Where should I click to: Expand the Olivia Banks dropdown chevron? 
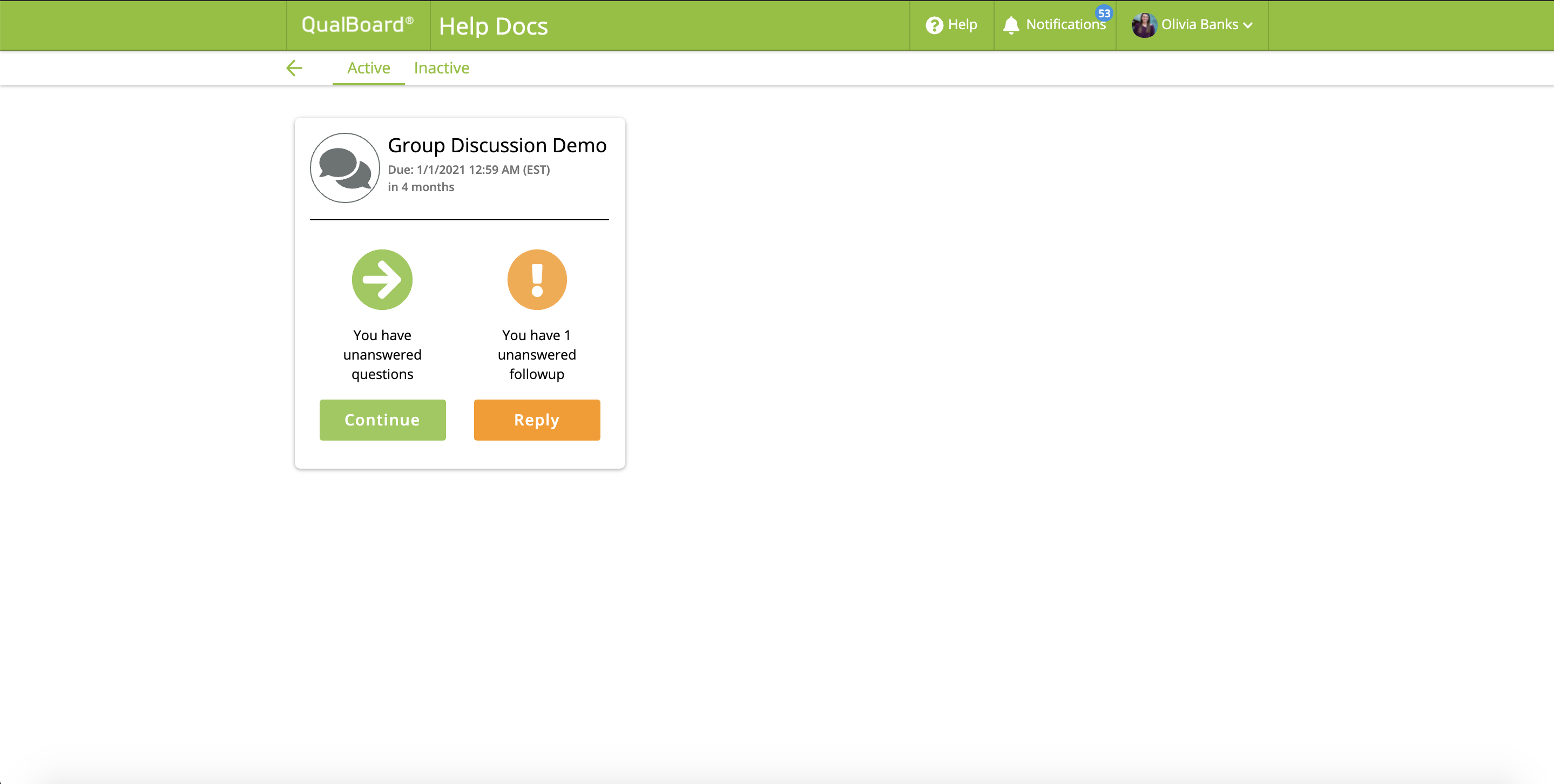1248,25
